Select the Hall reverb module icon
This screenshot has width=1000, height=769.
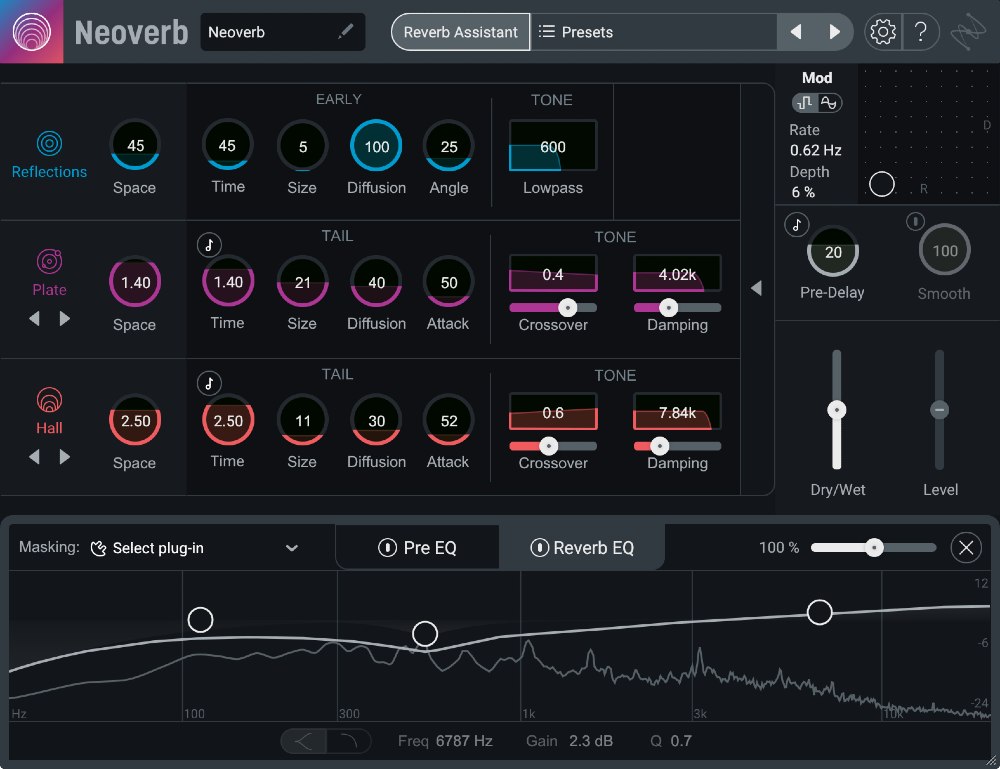[x=49, y=400]
